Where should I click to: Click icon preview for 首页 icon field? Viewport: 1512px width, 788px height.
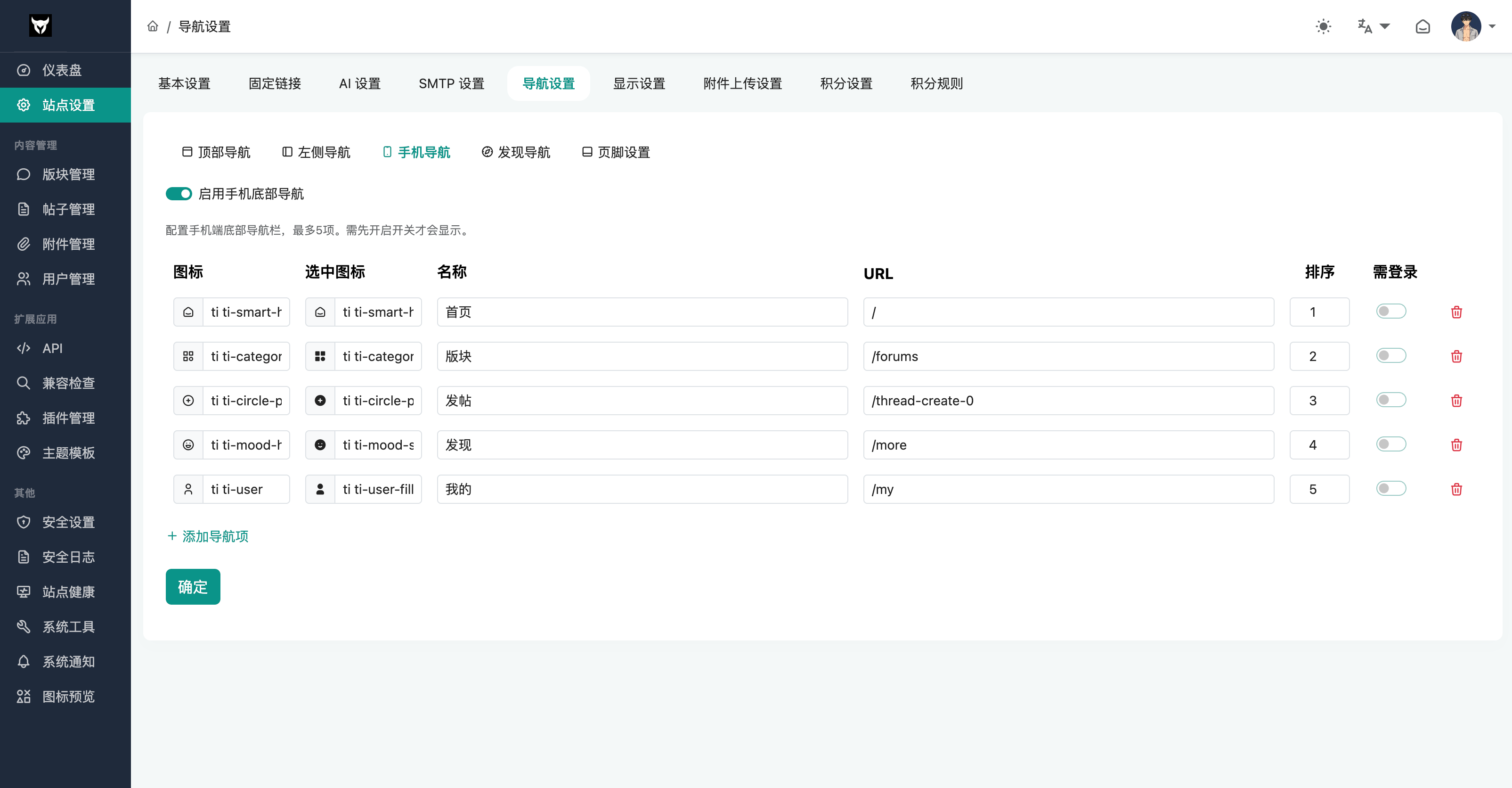click(x=188, y=312)
